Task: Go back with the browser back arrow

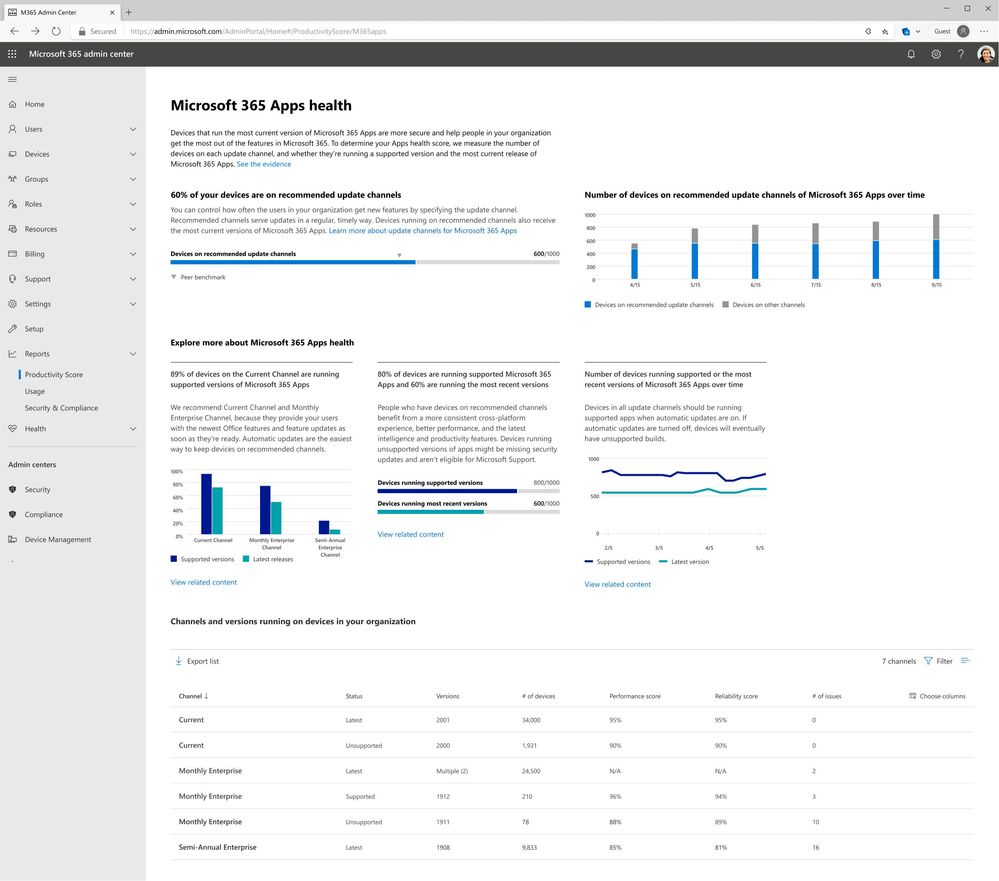Action: pyautogui.click(x=15, y=31)
